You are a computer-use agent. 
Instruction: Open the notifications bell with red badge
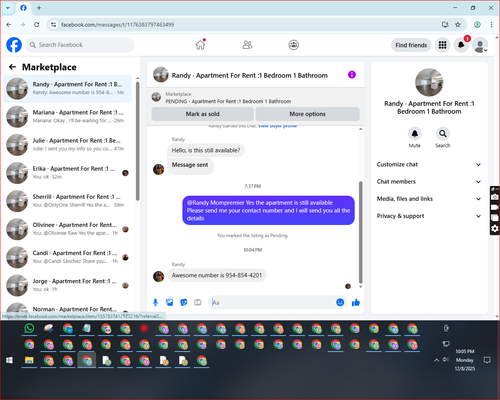[461, 45]
